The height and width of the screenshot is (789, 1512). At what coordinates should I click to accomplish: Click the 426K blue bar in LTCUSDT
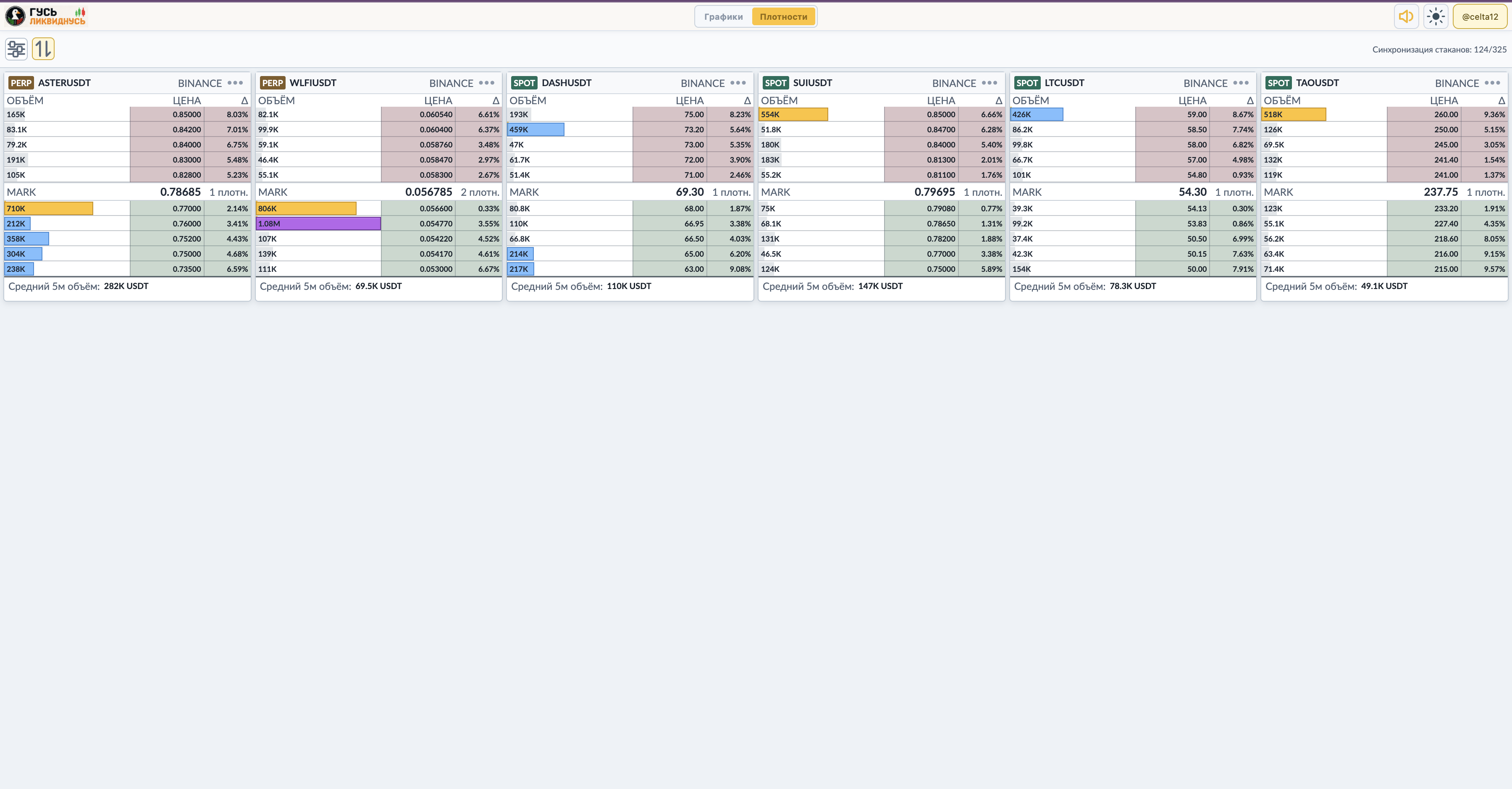(1037, 114)
